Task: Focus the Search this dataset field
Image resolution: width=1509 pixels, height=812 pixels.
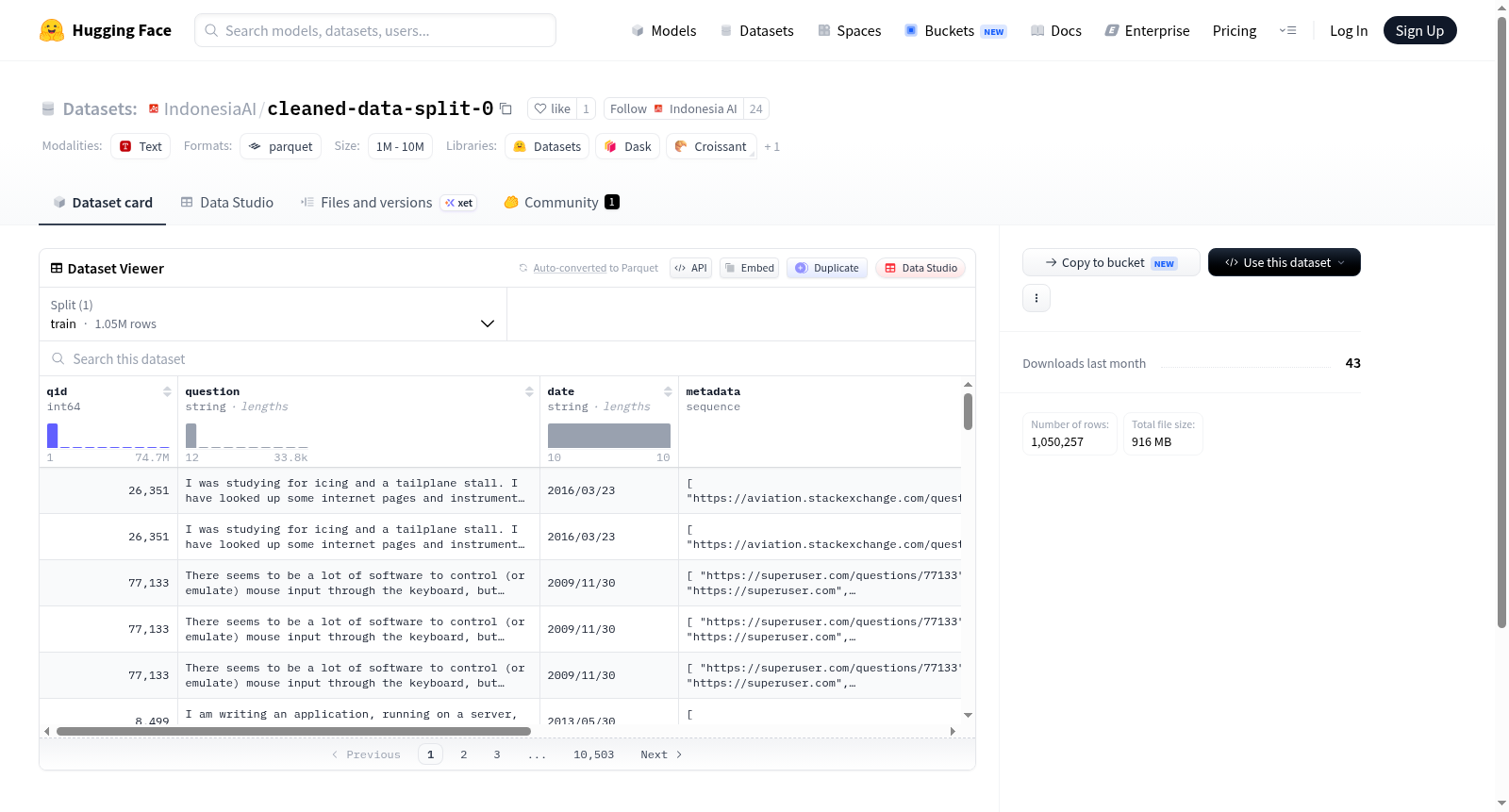Action: 507,359
